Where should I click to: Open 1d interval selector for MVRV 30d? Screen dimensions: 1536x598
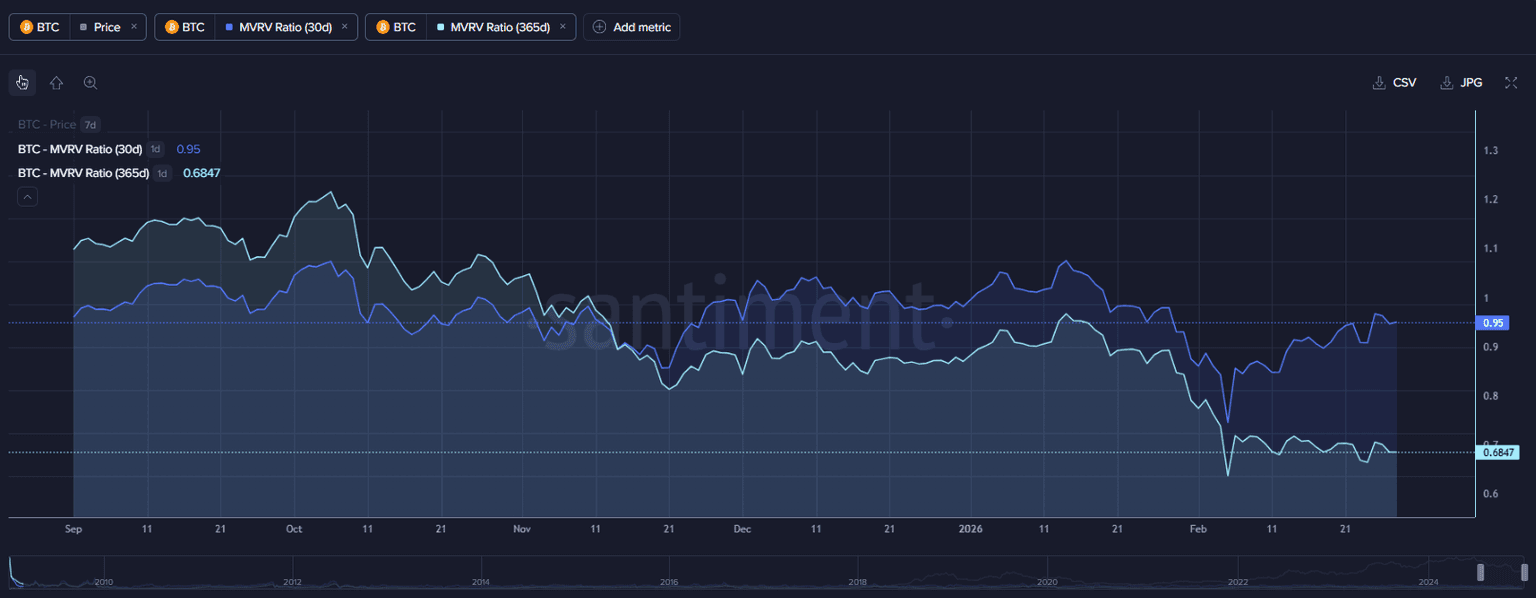155,149
